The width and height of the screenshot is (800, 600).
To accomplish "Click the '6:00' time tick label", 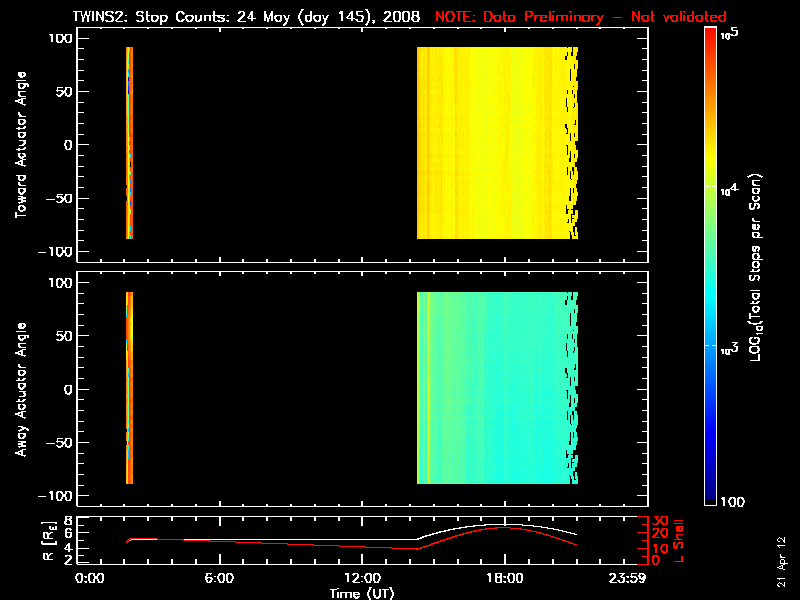I will tap(219, 578).
